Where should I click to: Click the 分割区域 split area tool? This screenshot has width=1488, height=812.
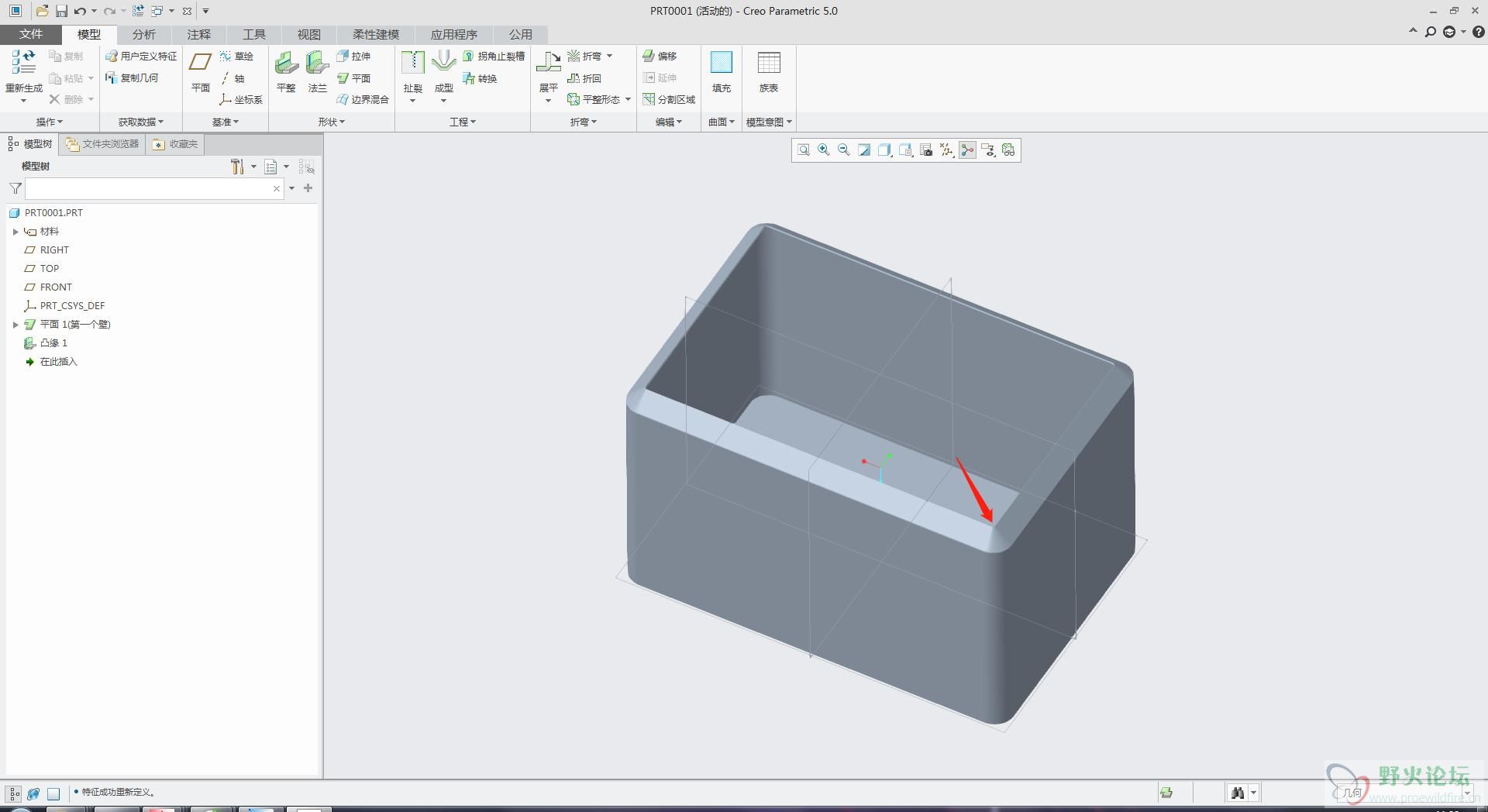tap(669, 99)
